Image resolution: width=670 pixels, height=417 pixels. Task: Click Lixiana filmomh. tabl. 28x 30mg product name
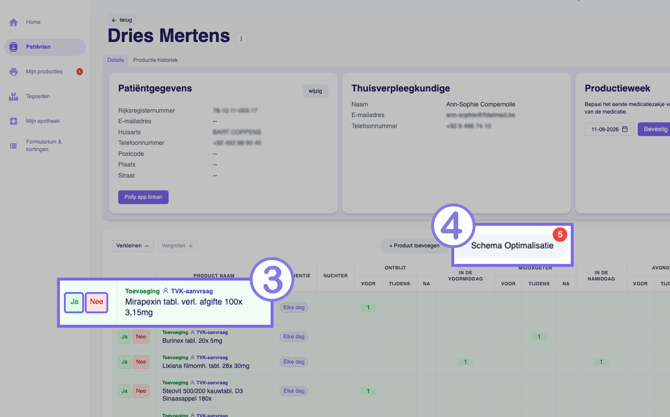tap(206, 366)
